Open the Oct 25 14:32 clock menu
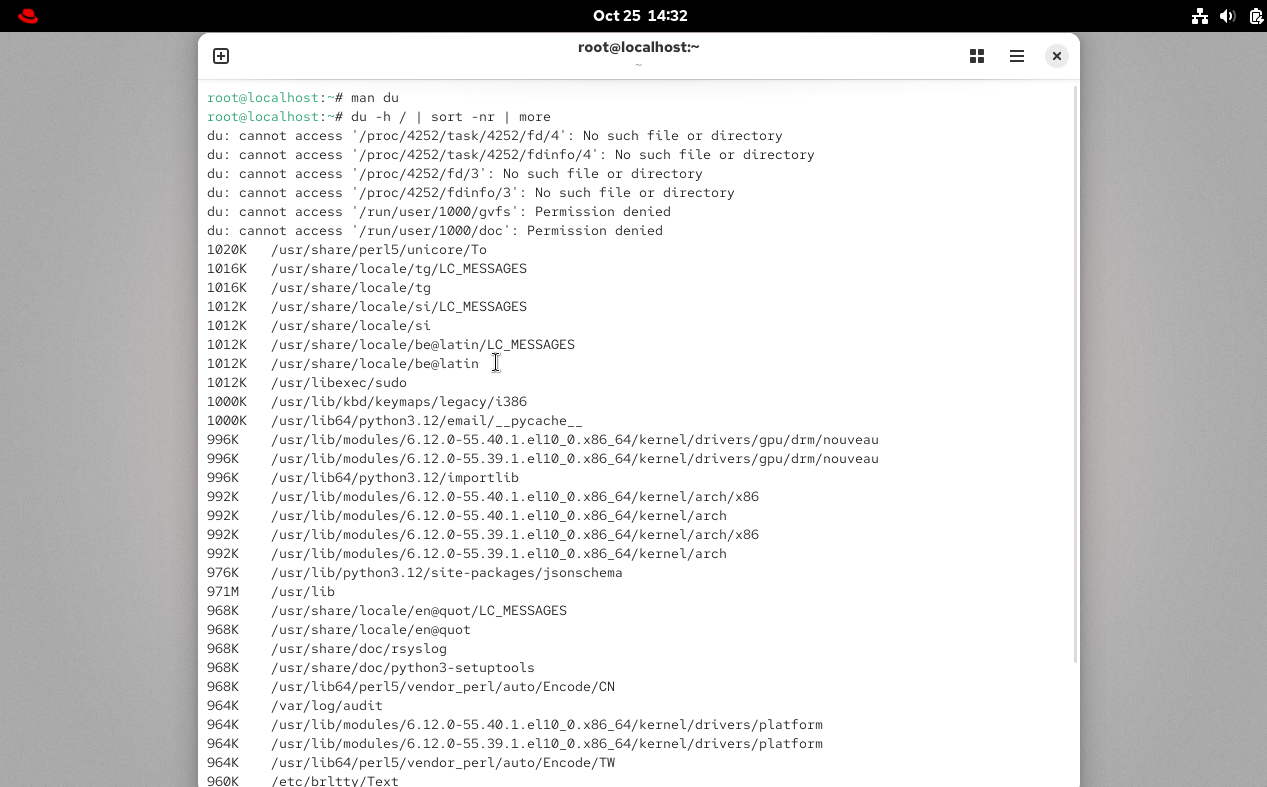Screen dimensions: 1267x787 click(640, 16)
